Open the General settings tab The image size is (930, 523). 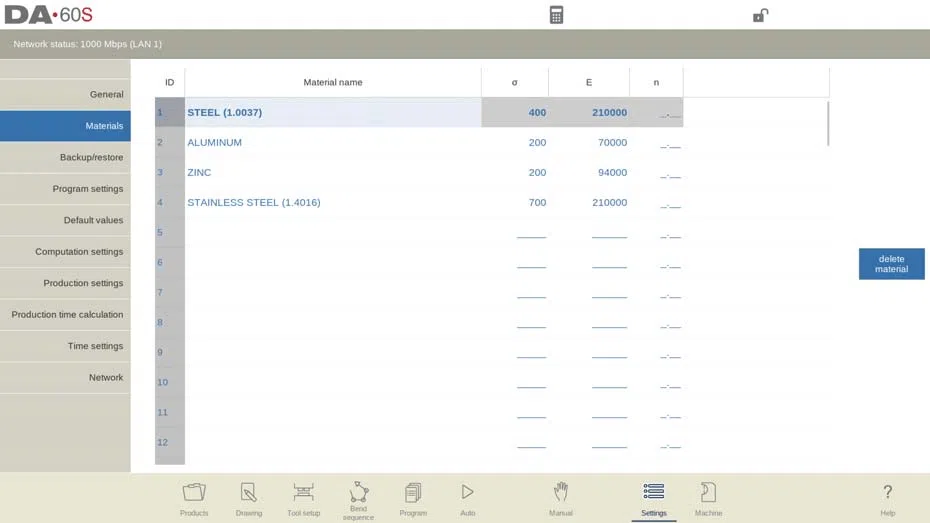65,94
